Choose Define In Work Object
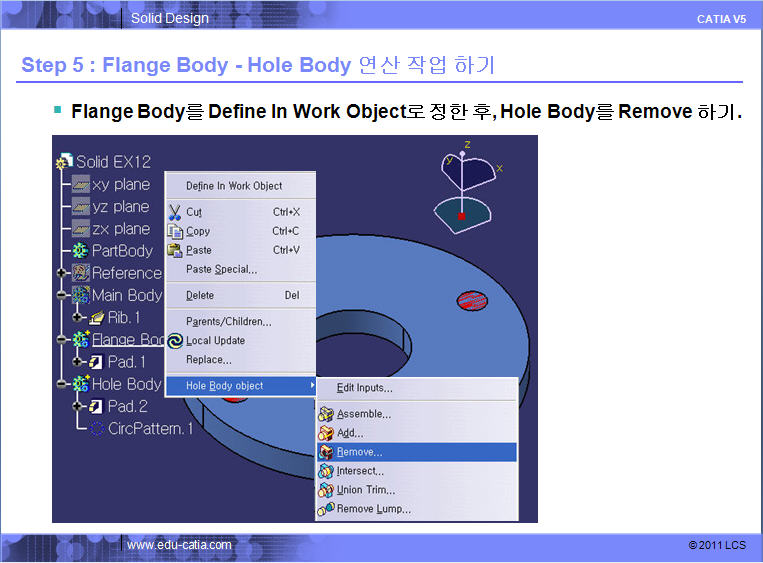 coord(234,186)
